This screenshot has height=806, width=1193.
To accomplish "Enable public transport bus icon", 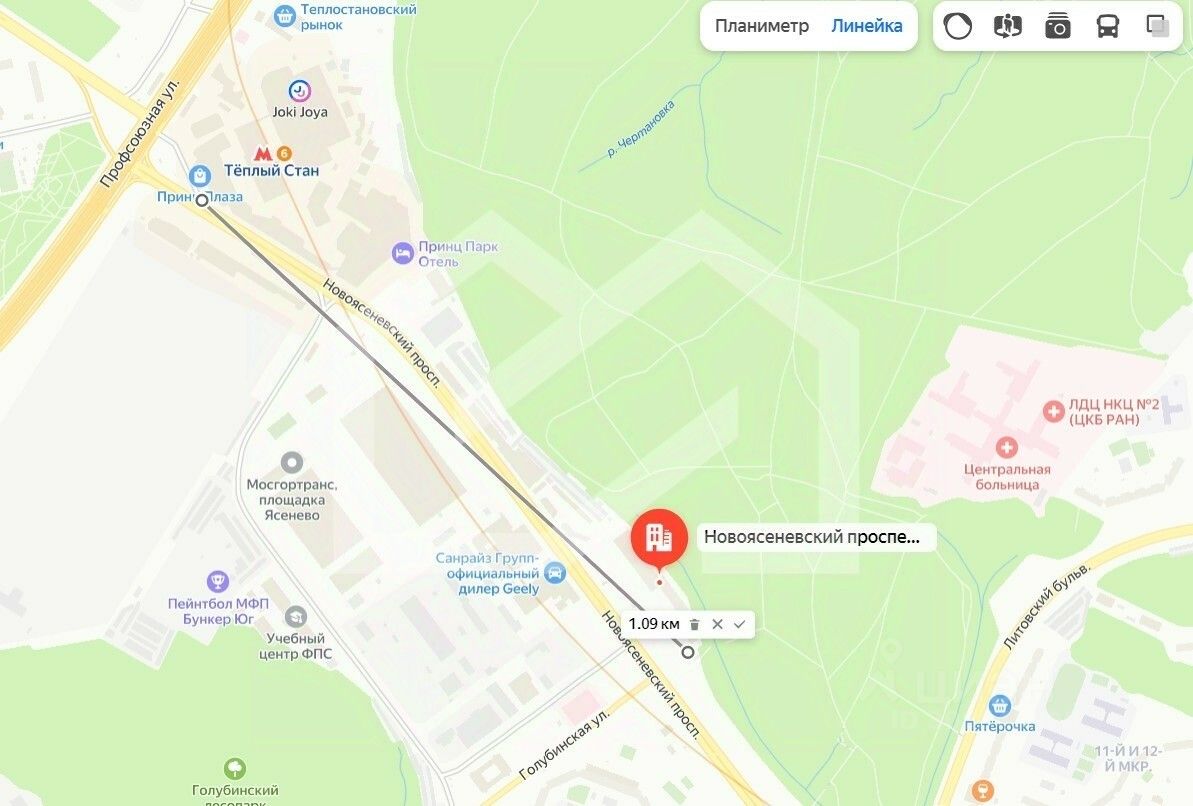I will click(x=1107, y=26).
